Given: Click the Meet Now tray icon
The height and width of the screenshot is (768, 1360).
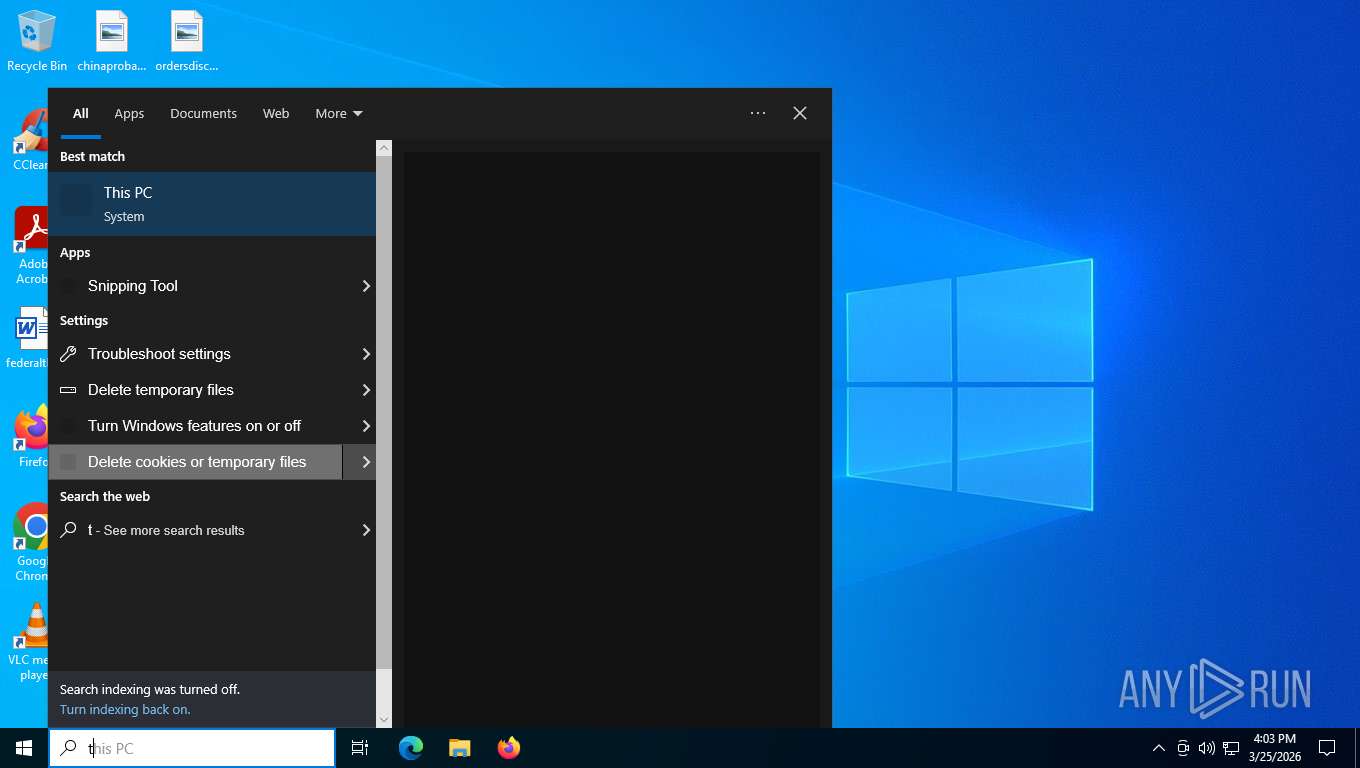Looking at the screenshot, I should (1183, 748).
